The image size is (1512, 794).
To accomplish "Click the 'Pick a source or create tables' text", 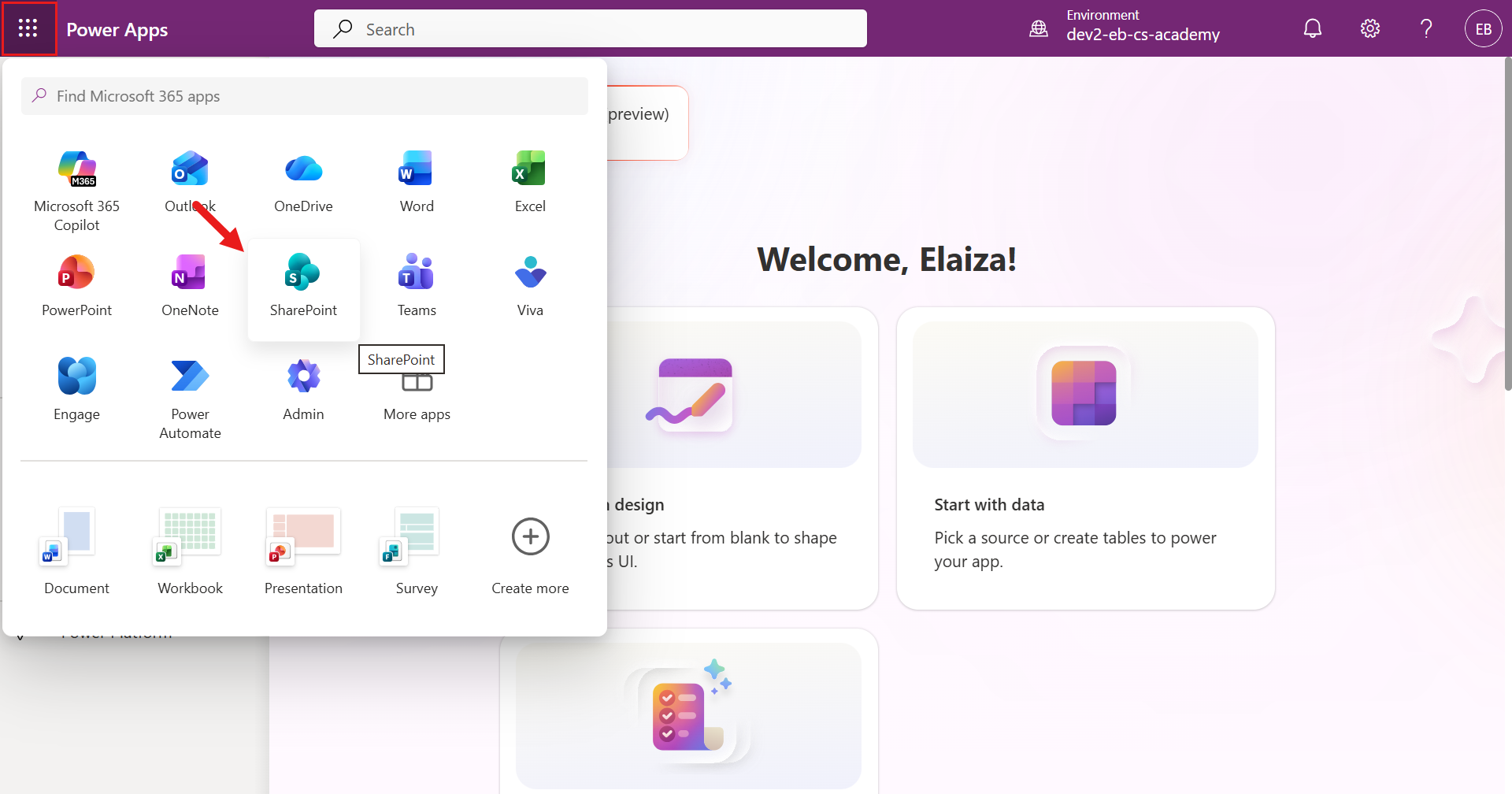I will click(1075, 549).
